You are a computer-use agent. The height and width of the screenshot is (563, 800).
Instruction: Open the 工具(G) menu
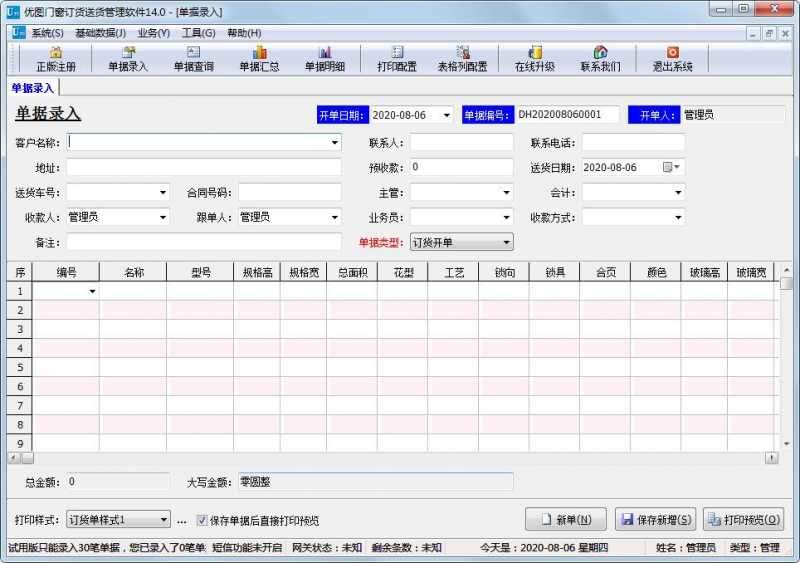click(x=198, y=33)
